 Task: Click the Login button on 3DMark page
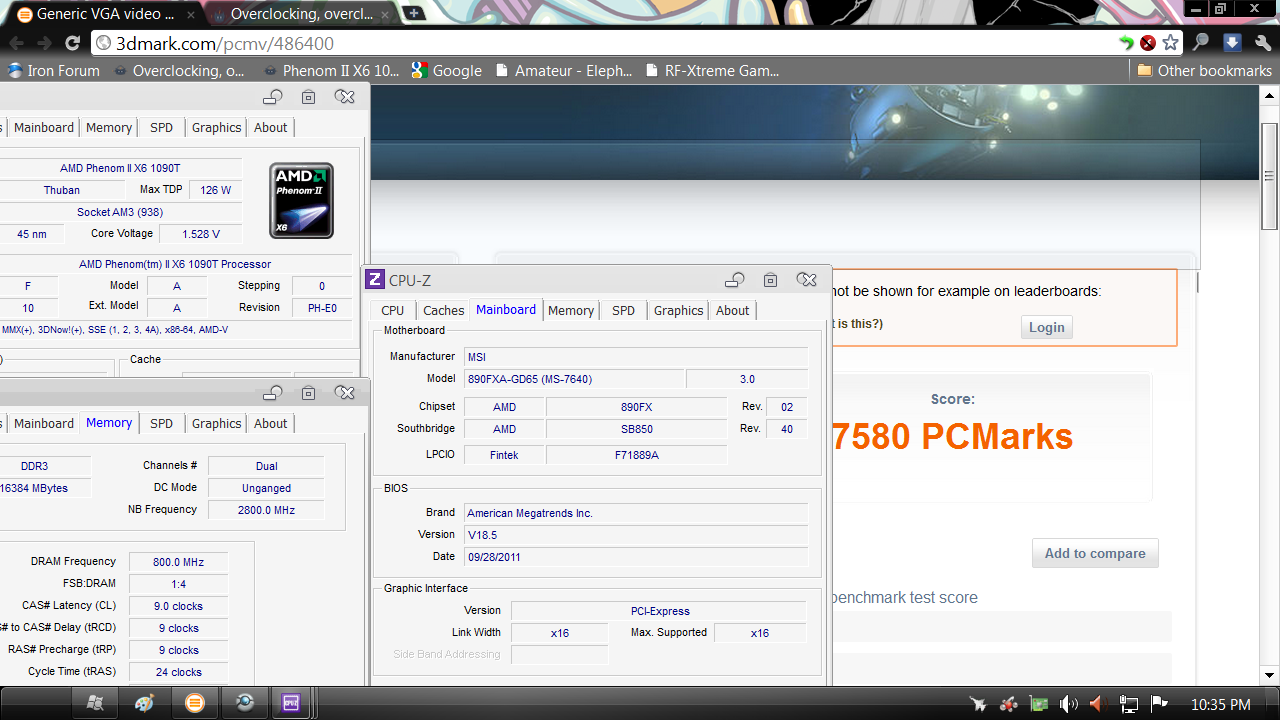pos(1047,327)
